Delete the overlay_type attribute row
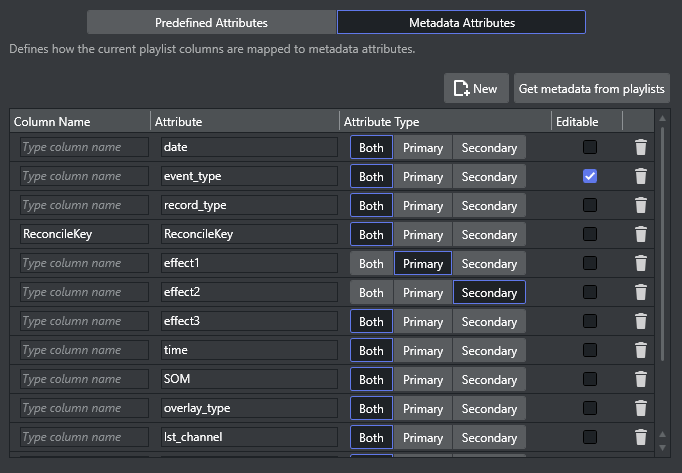The image size is (682, 473). 641,409
